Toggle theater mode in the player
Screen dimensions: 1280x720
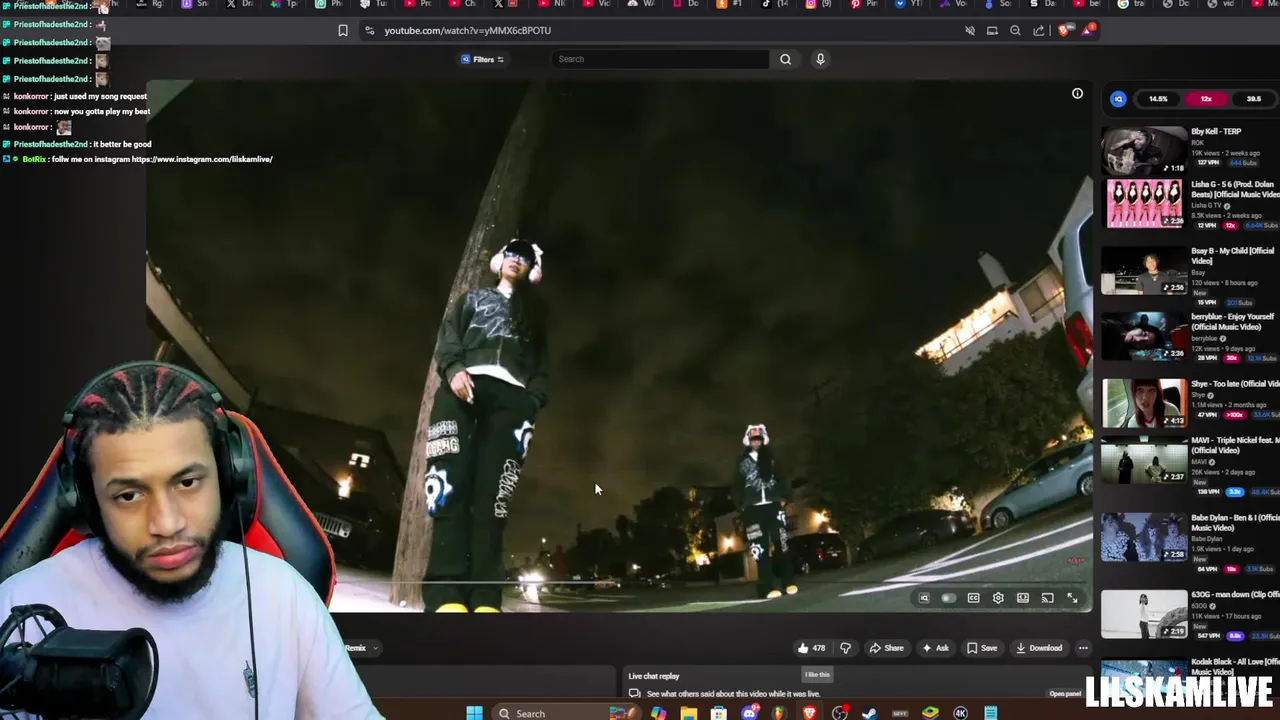tap(1023, 598)
